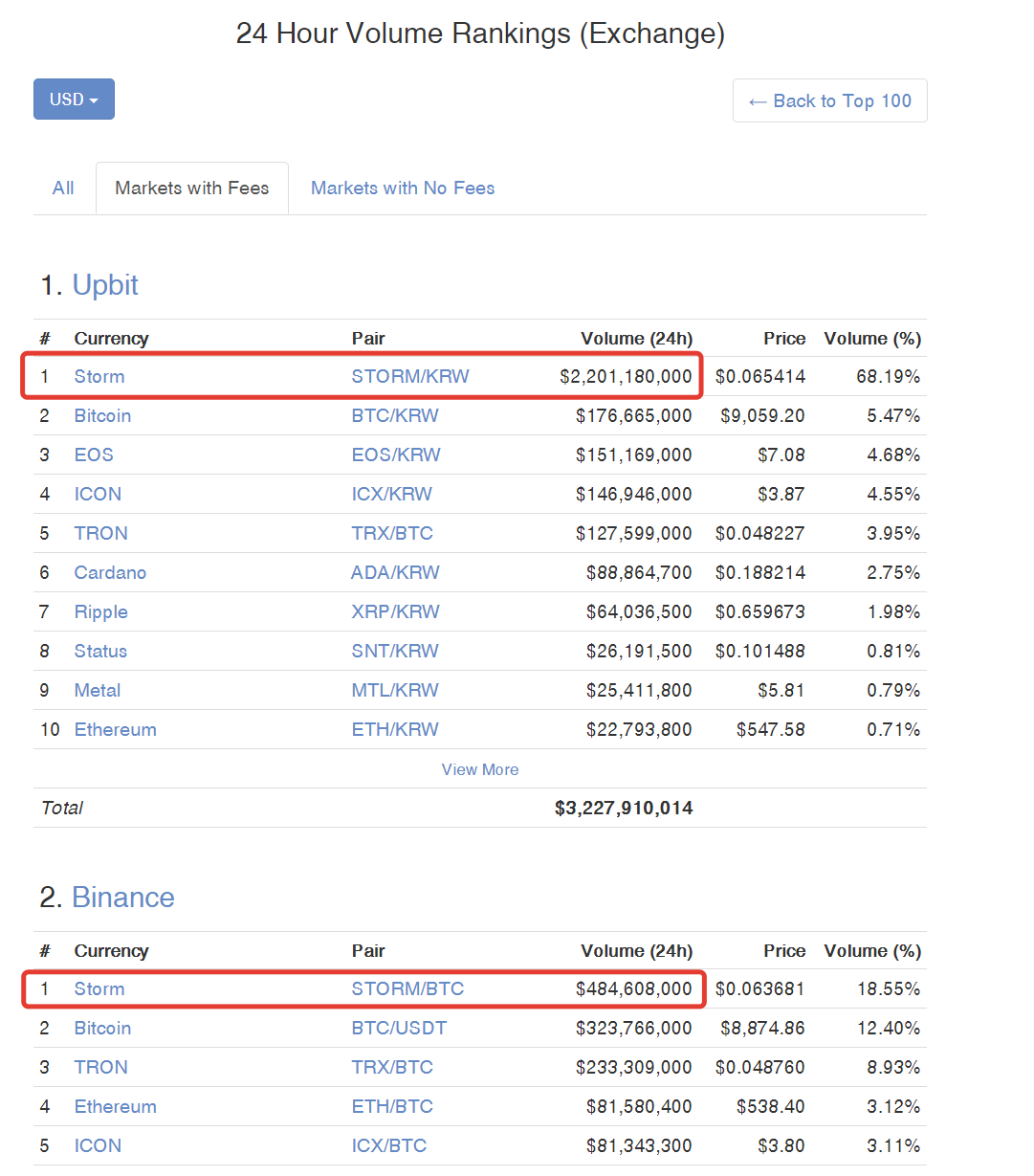
Task: Open Markets with No Fees tab
Action: 403,189
